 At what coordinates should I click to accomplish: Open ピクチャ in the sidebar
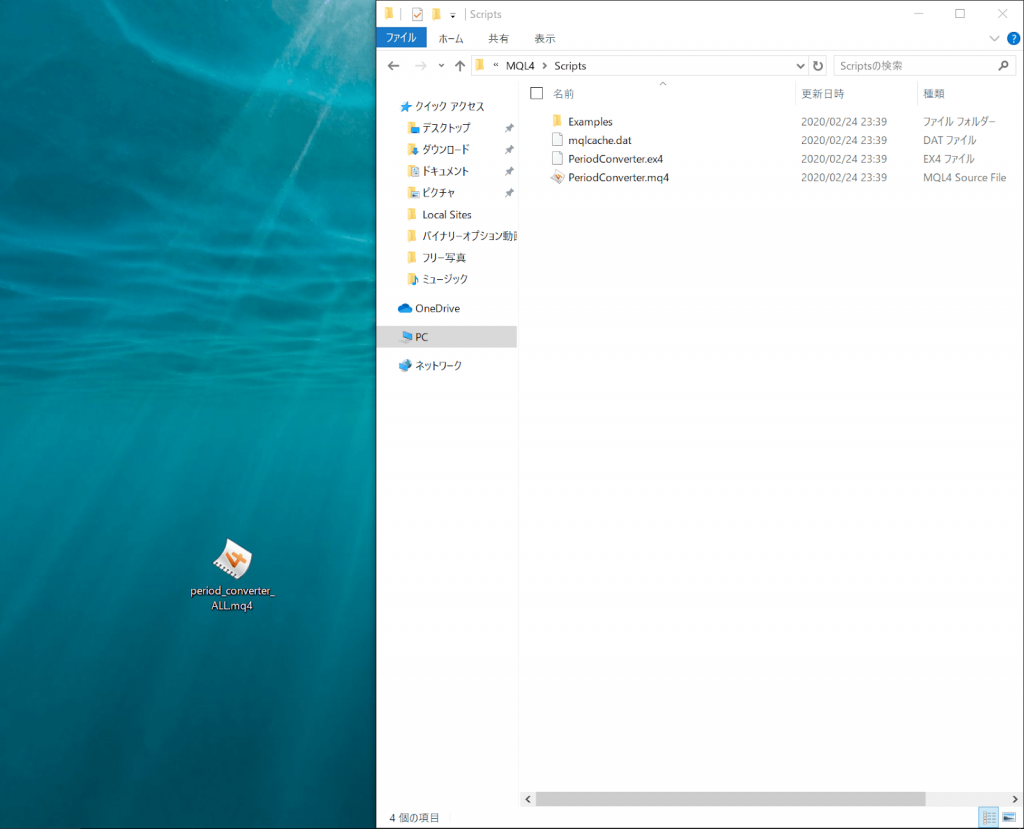(438, 193)
